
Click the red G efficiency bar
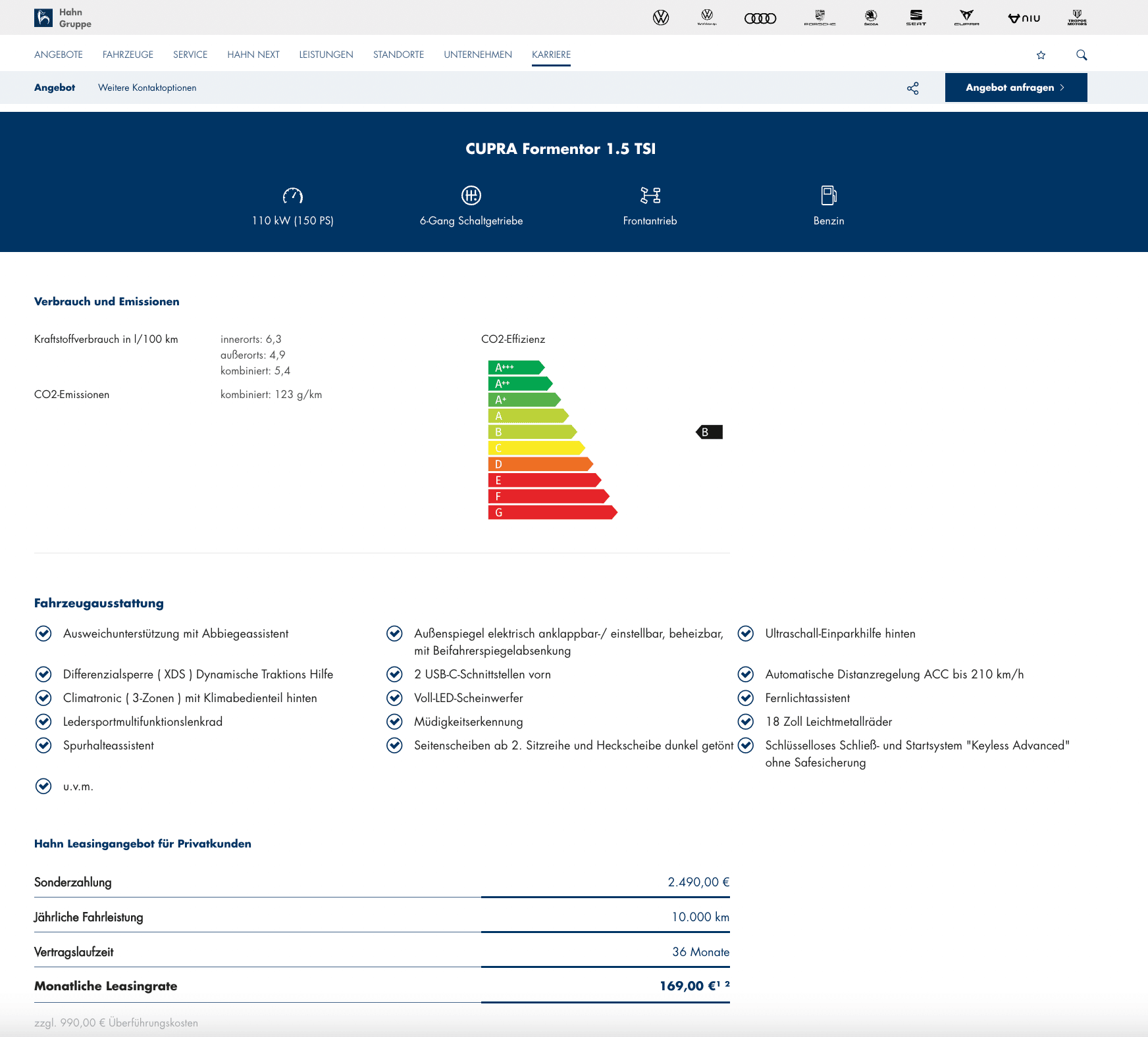point(552,513)
